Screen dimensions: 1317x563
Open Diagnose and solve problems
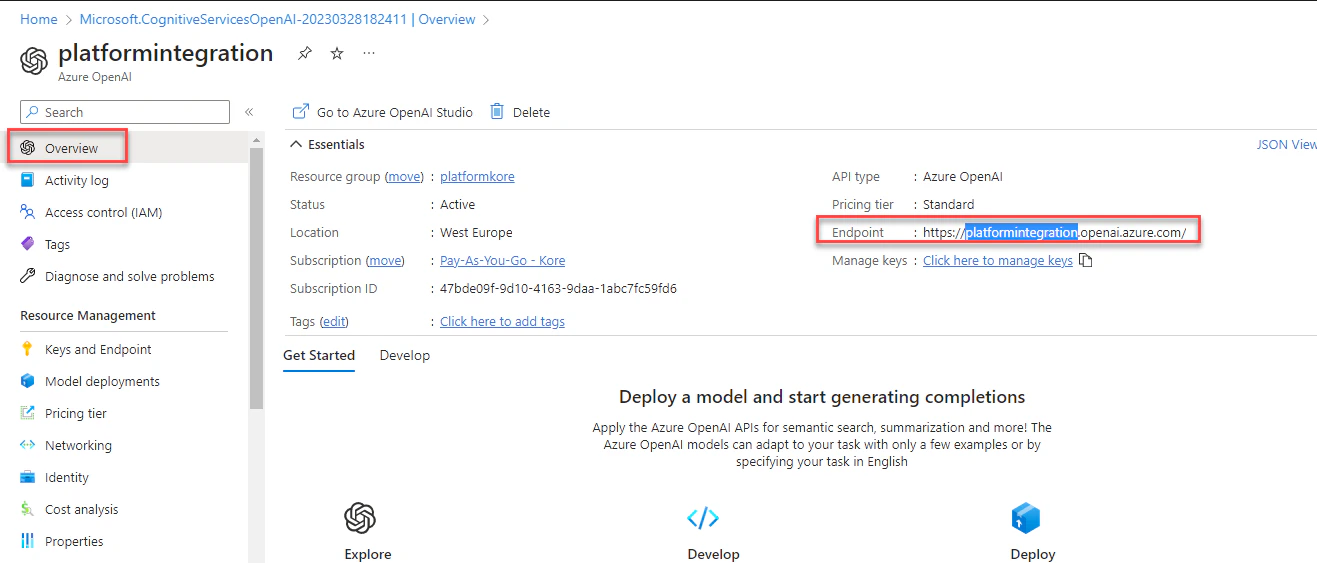coord(130,276)
